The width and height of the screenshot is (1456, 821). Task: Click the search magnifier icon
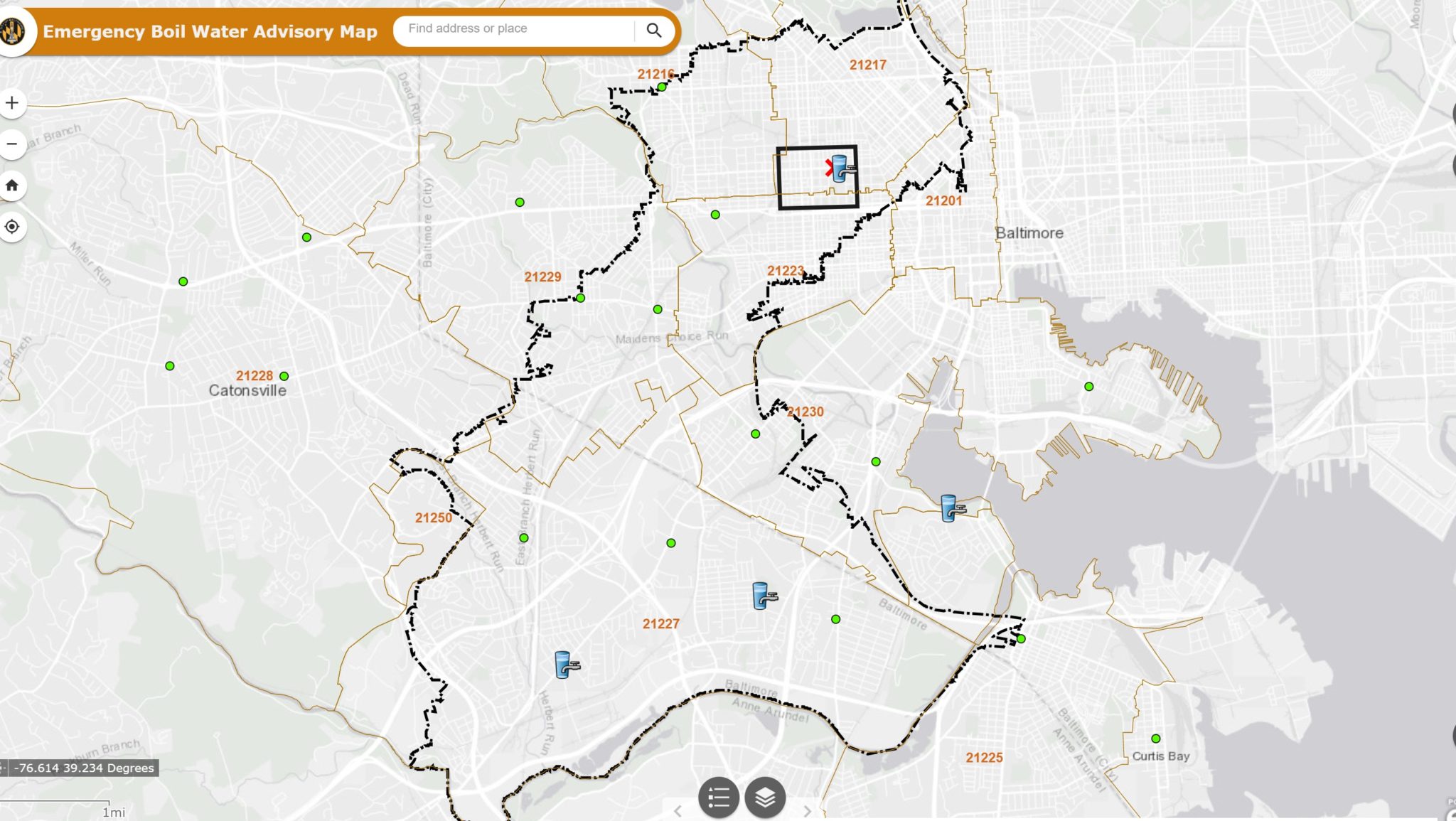[x=653, y=30]
